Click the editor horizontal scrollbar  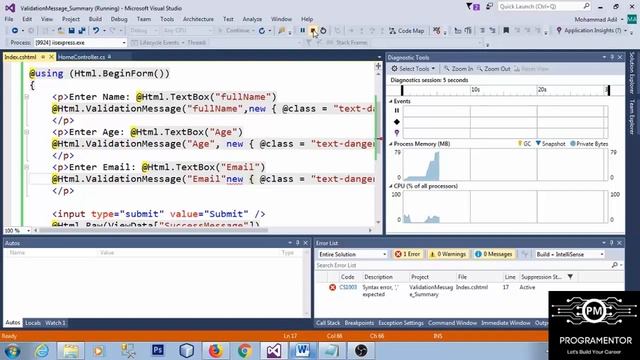pos(153,230)
